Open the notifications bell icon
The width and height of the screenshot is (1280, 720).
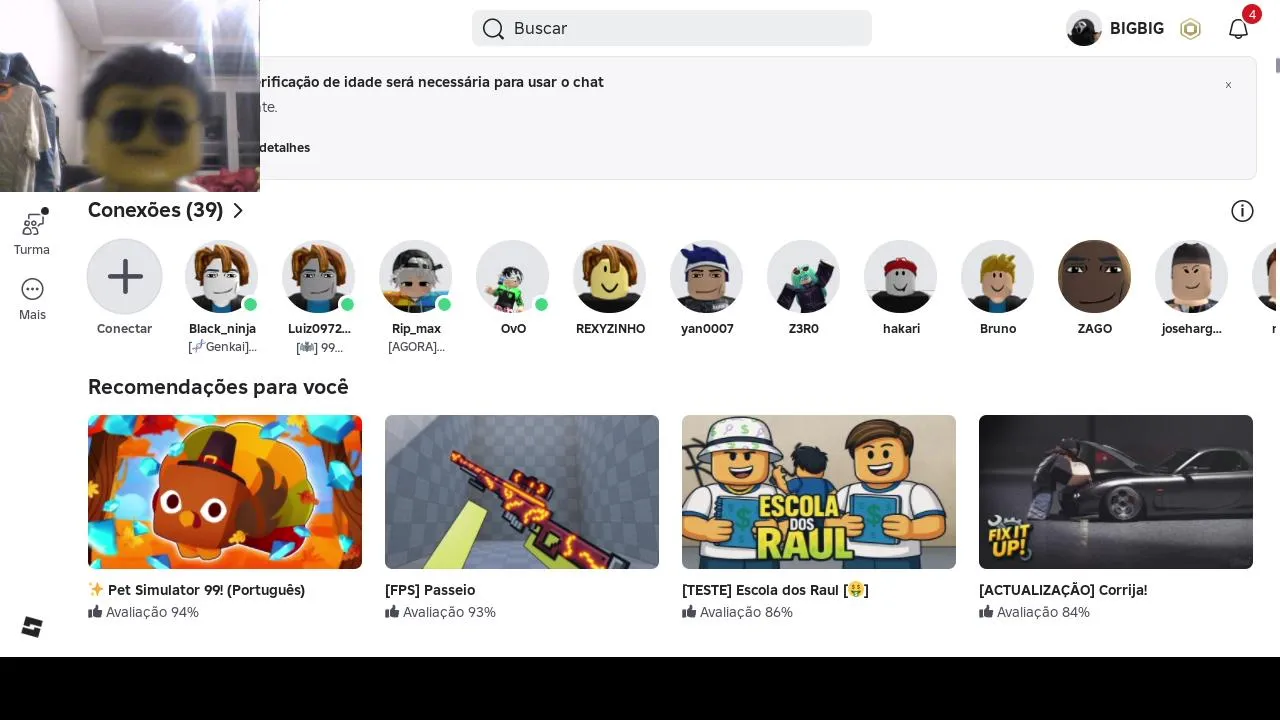pos(1238,28)
